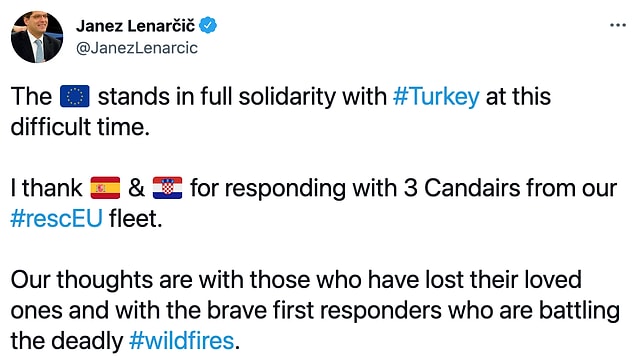The image size is (635, 361).
Task: Open the tweet's more options ellipsis menu
Action: pyautogui.click(x=618, y=26)
